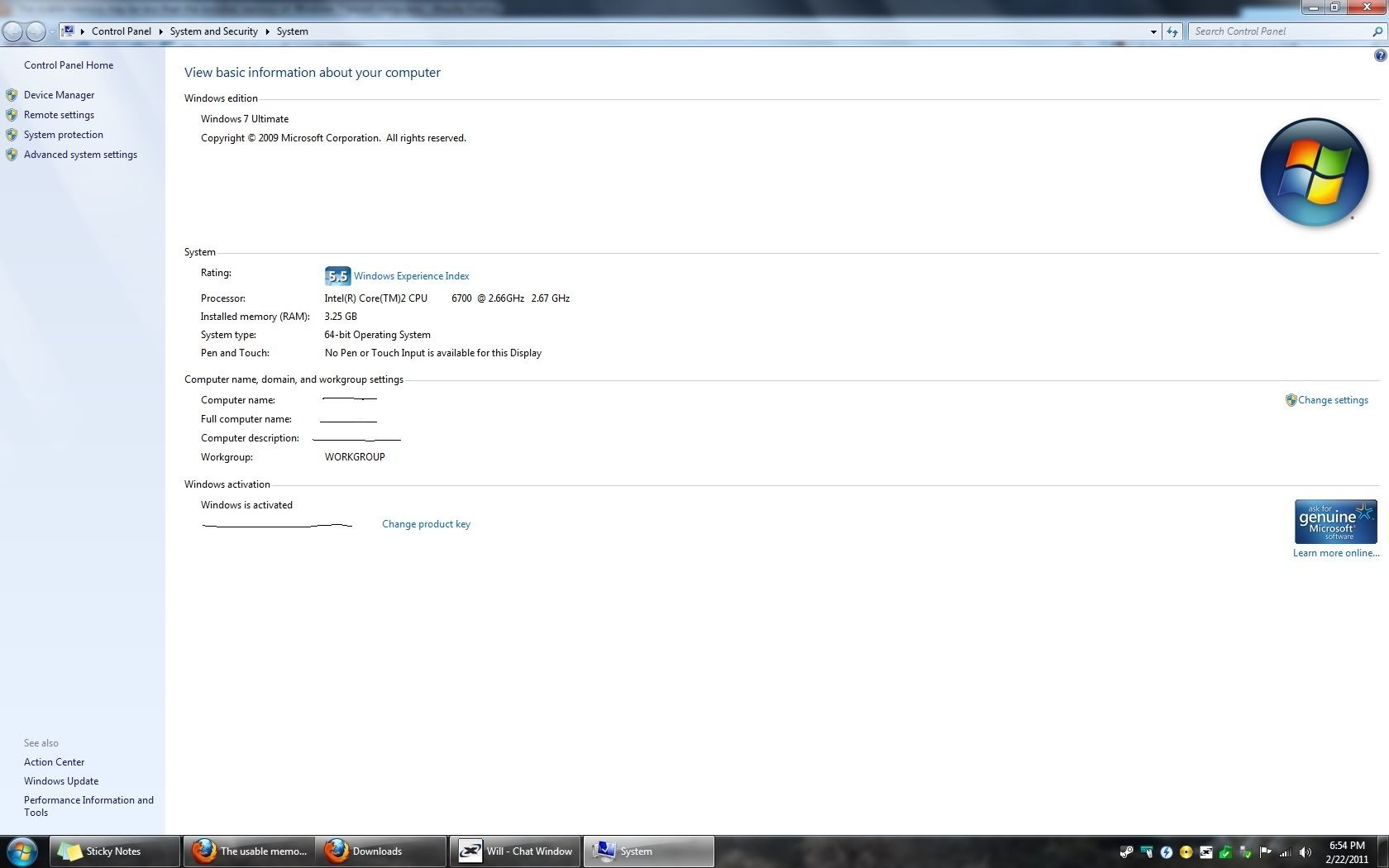The height and width of the screenshot is (868, 1389).
Task: Click the Steam icon in system tray
Action: [1126, 851]
